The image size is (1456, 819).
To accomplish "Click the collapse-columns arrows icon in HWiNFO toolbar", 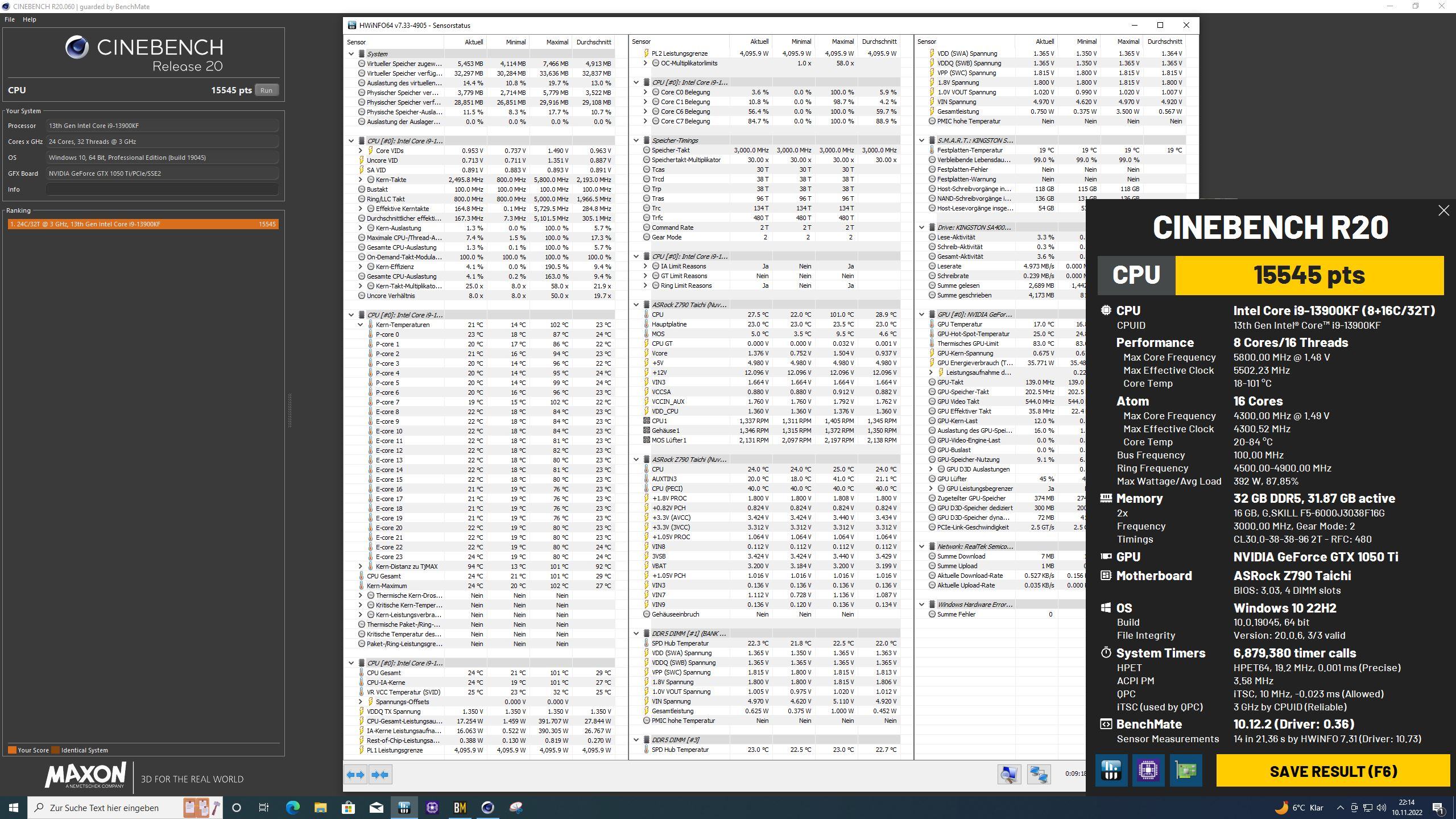I will coord(380,774).
